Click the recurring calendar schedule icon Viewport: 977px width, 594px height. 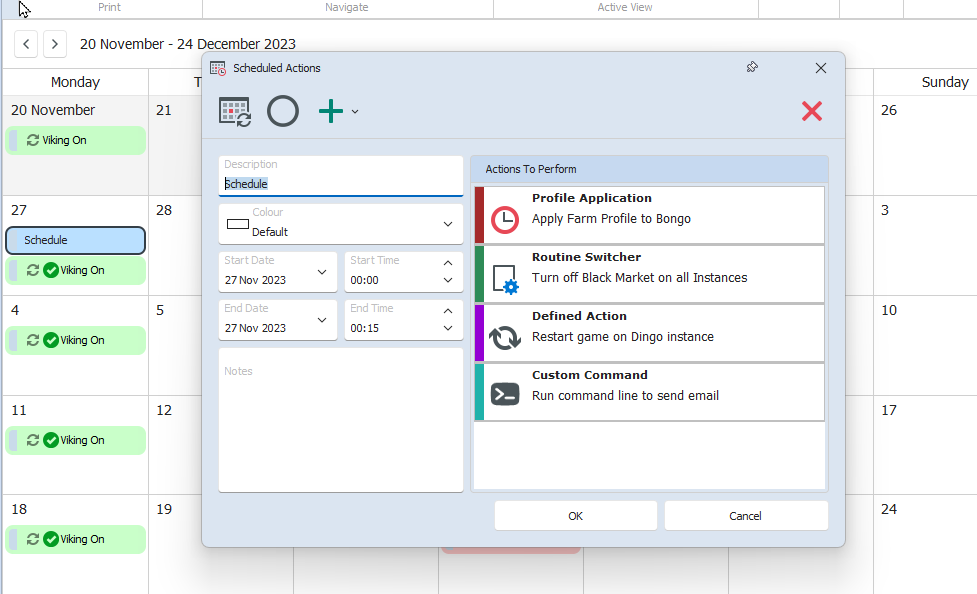pos(235,112)
